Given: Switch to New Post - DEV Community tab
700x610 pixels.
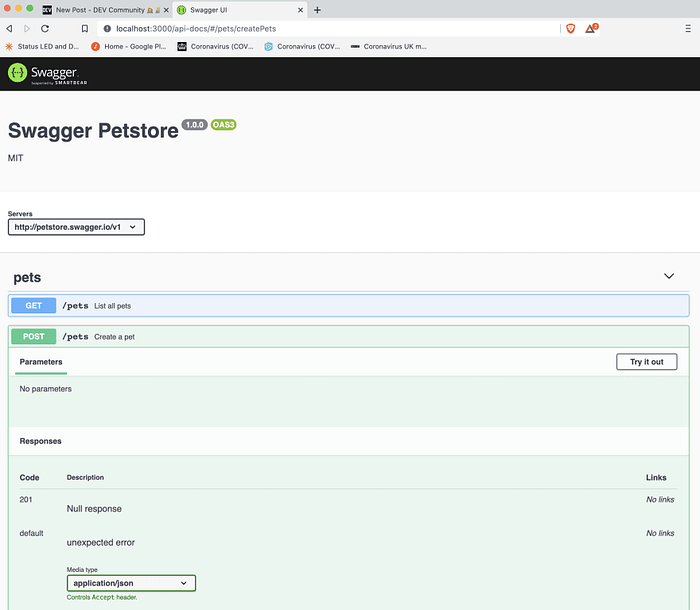Looking at the screenshot, I should [x=106, y=10].
